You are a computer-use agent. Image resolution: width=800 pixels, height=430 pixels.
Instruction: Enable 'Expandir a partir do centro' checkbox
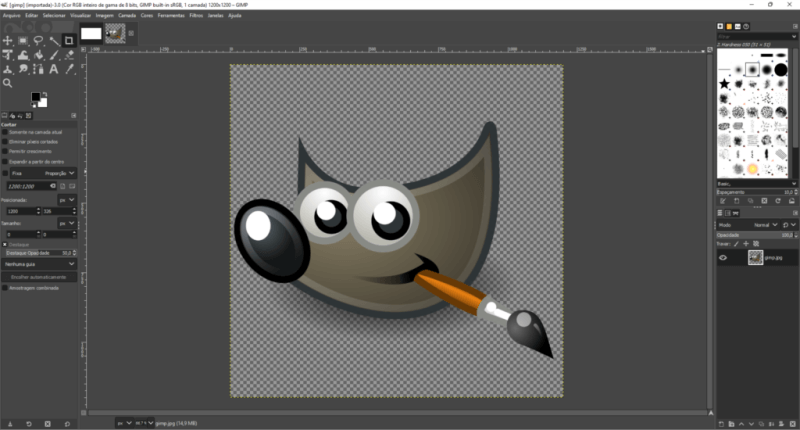tap(5, 162)
